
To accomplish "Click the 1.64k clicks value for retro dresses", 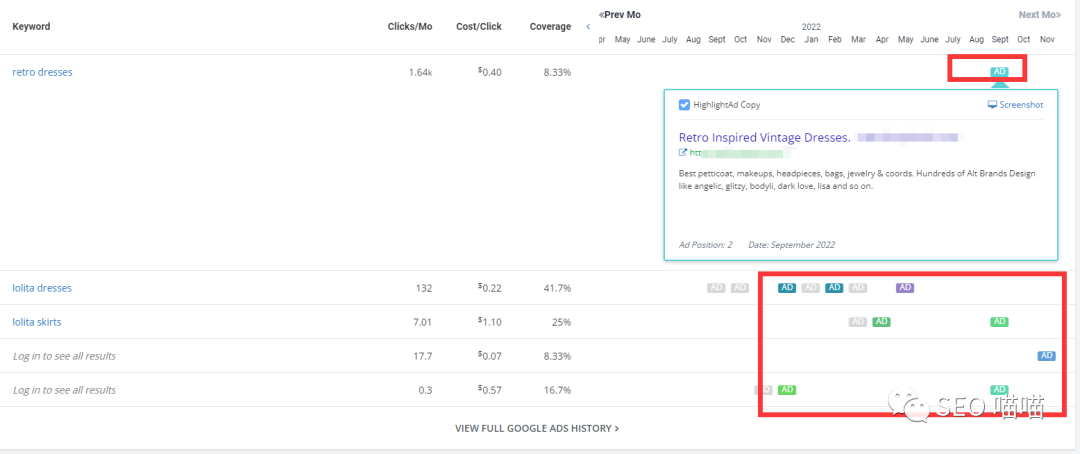I will tap(420, 72).
